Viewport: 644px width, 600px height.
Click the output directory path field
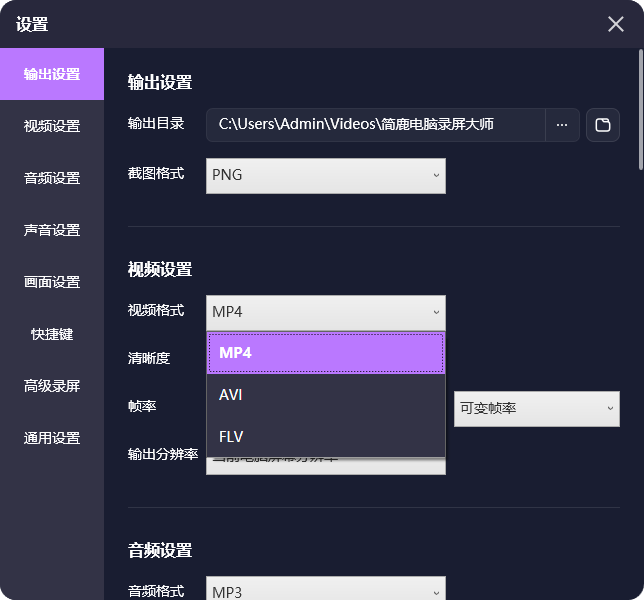pos(375,125)
